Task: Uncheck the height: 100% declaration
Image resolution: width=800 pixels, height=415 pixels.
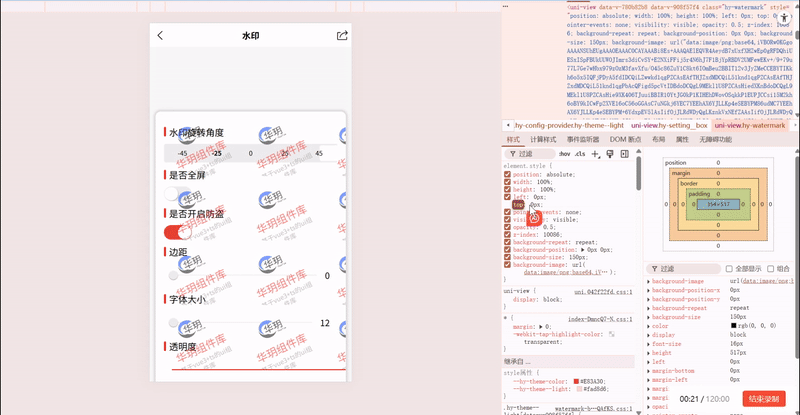Action: (507, 189)
